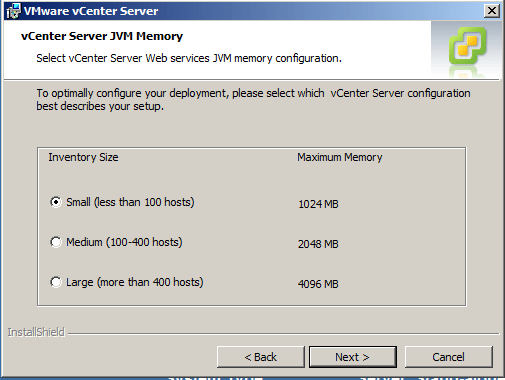Click the Maximum Memory column header
This screenshot has width=505, height=380.
340,157
